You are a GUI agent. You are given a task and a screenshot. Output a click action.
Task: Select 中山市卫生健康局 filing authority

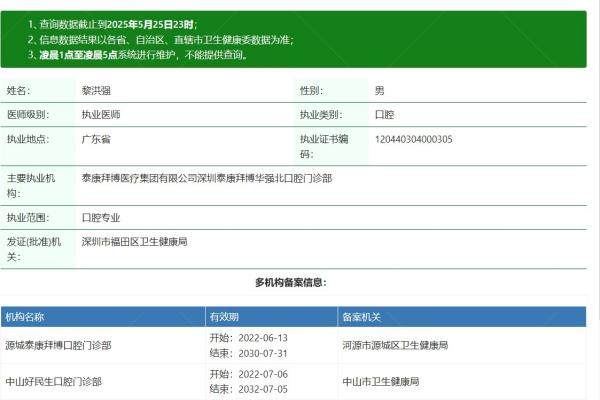(x=381, y=382)
